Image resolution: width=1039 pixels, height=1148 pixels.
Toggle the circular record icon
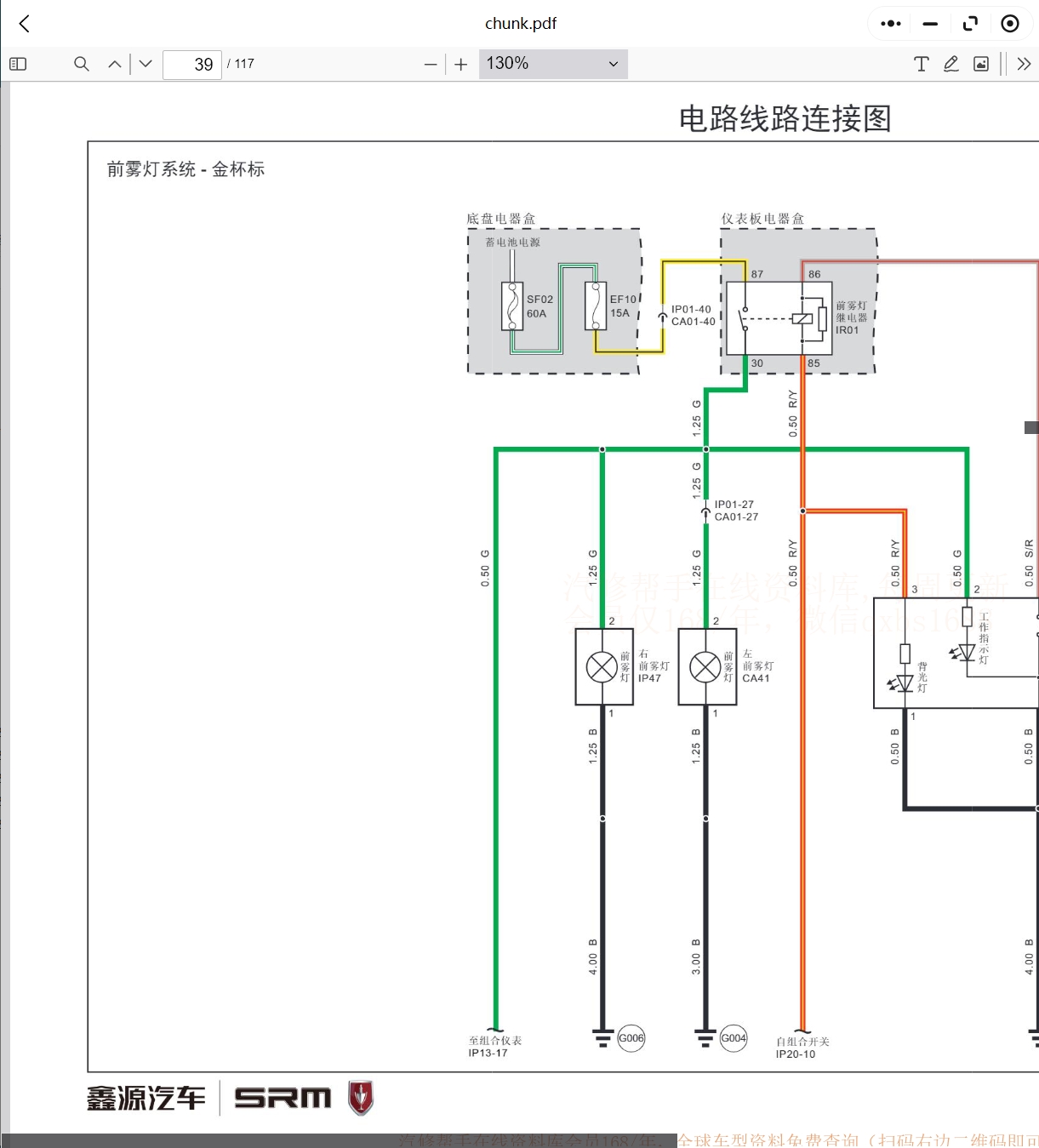1010,23
